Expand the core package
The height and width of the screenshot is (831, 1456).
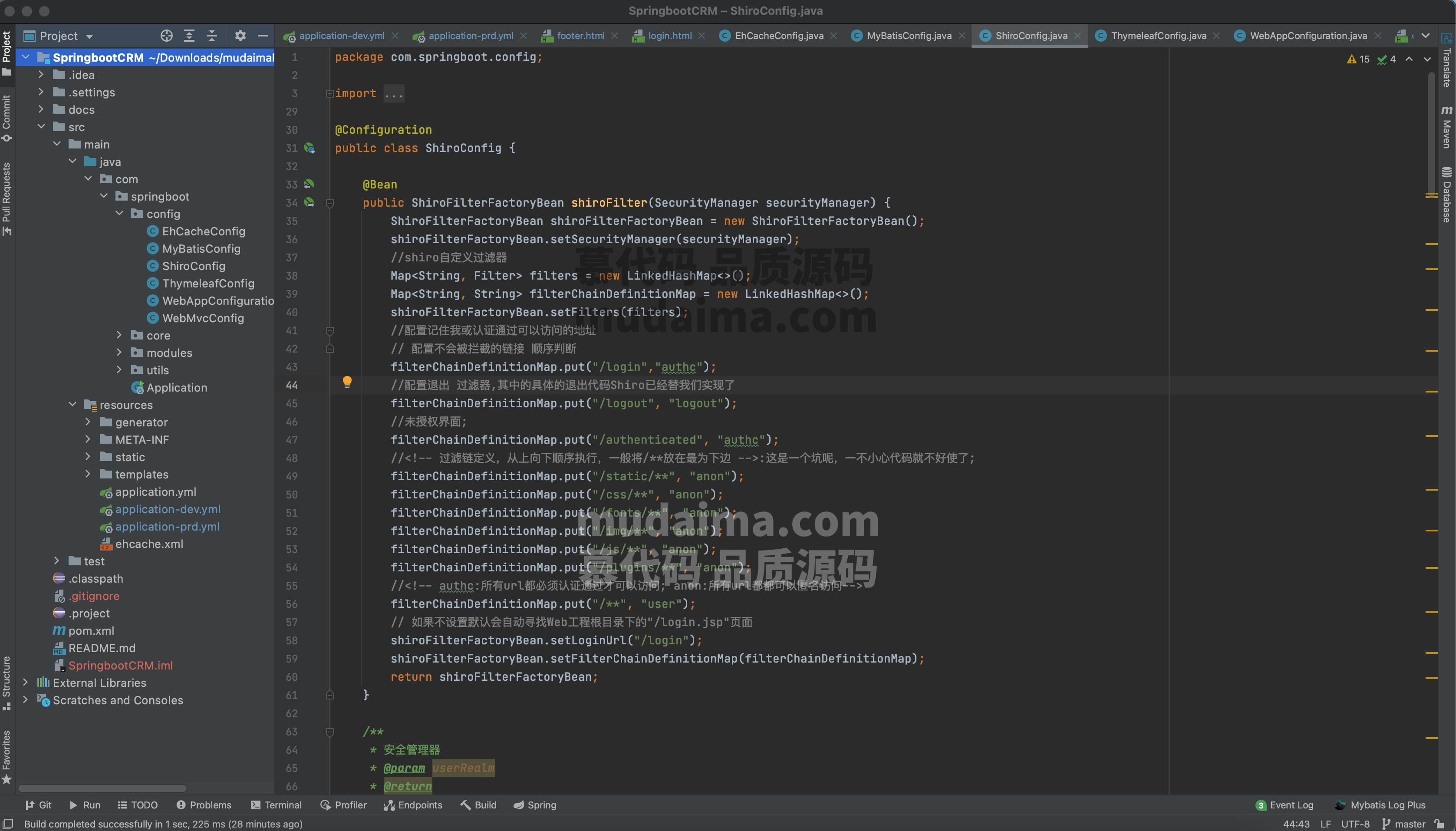[119, 335]
